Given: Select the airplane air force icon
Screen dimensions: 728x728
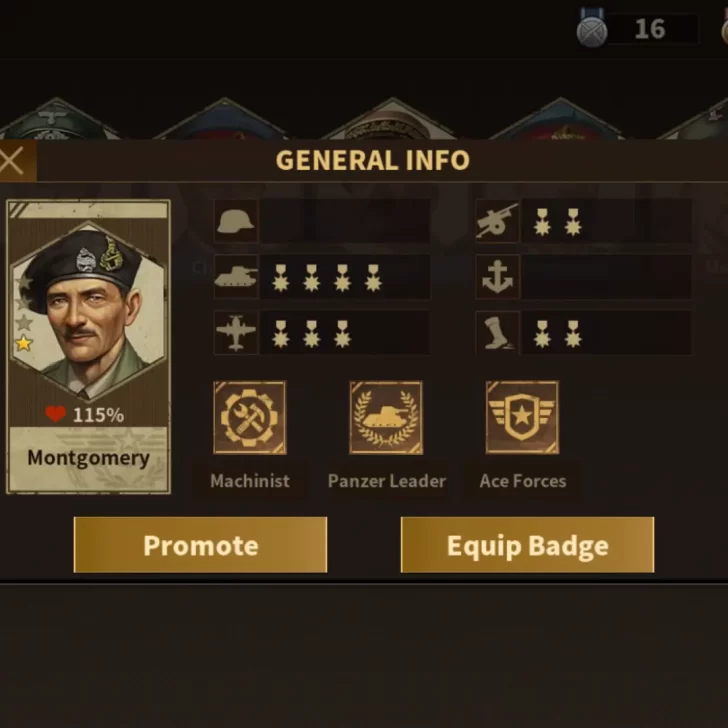Looking at the screenshot, I should [236, 332].
